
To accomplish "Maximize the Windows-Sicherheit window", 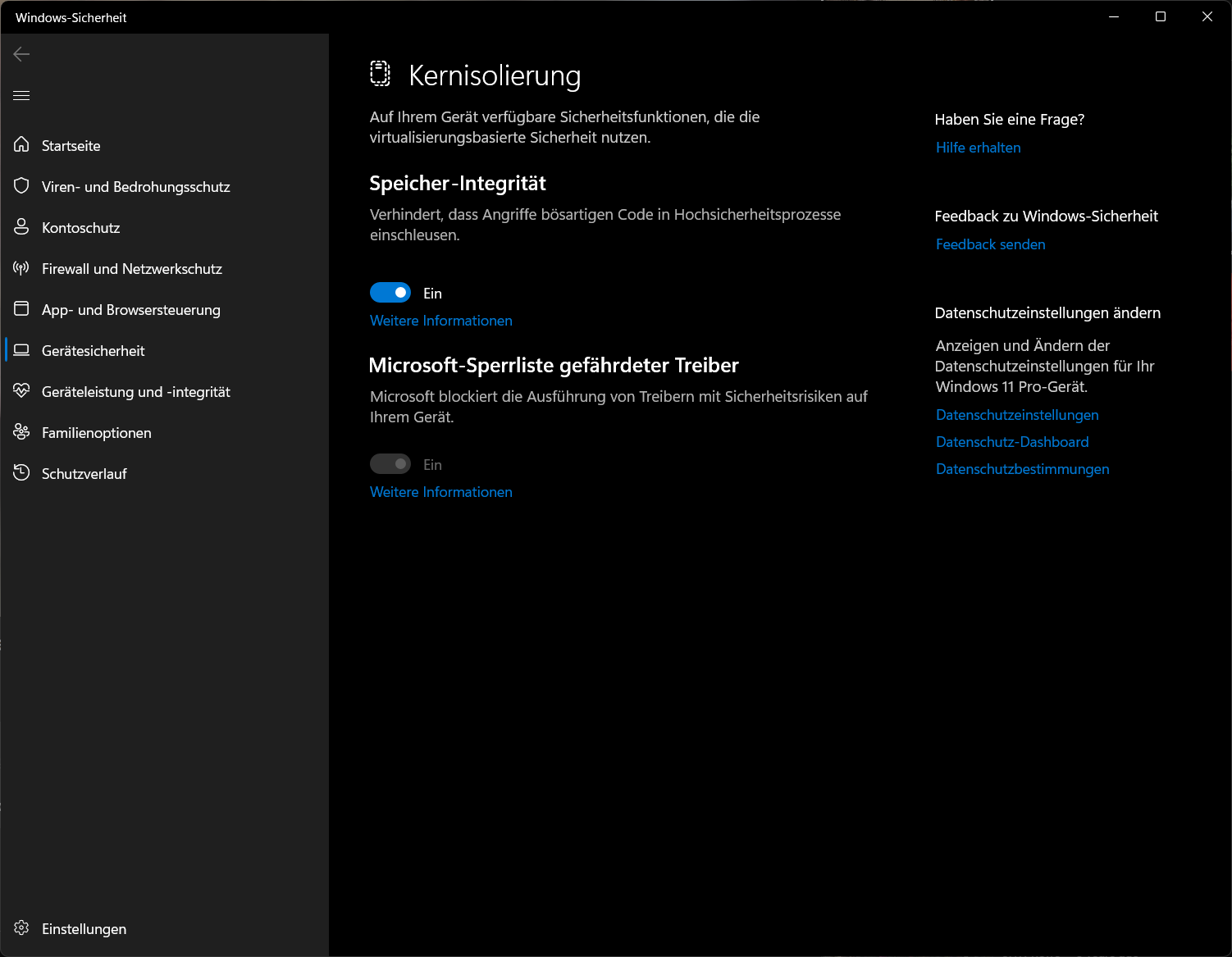I will [x=1161, y=16].
